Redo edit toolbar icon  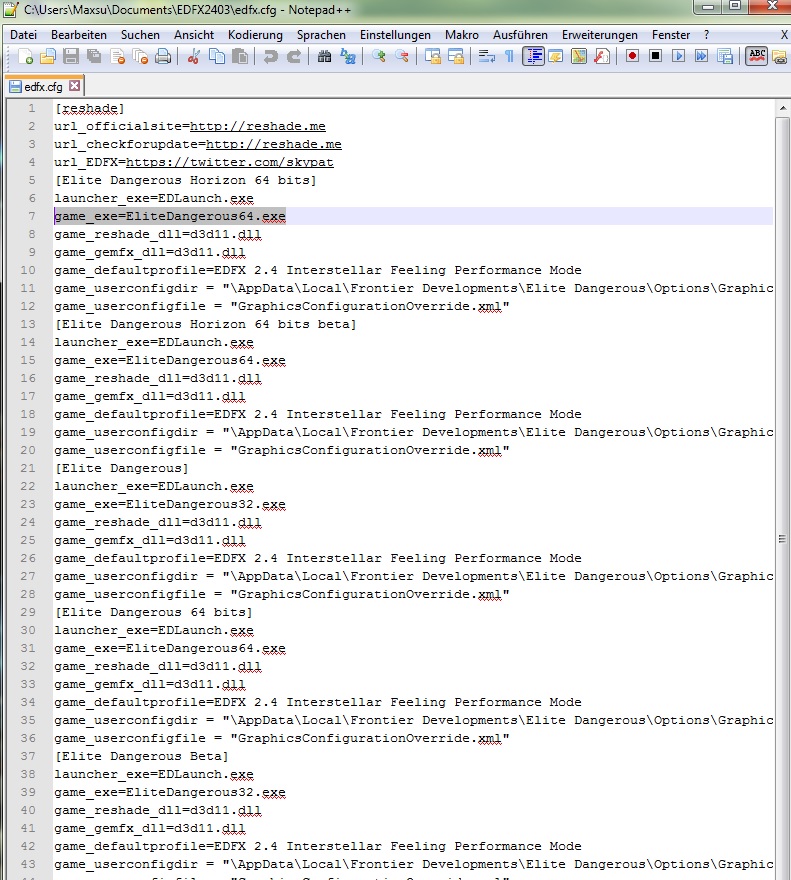[x=294, y=56]
